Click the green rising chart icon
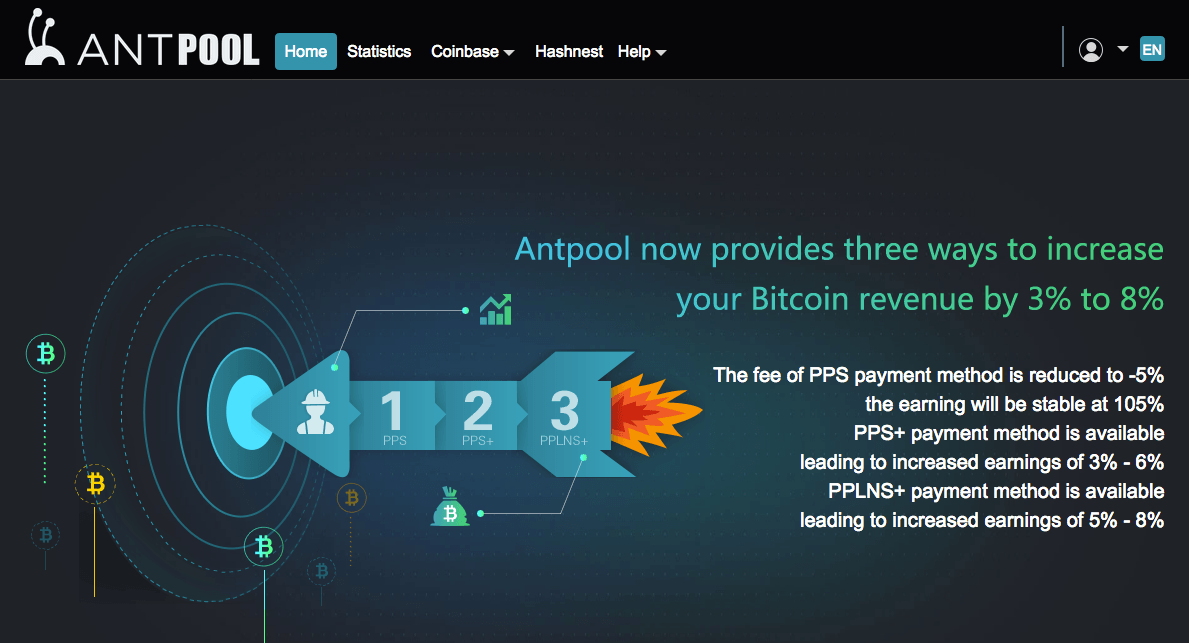 496,310
